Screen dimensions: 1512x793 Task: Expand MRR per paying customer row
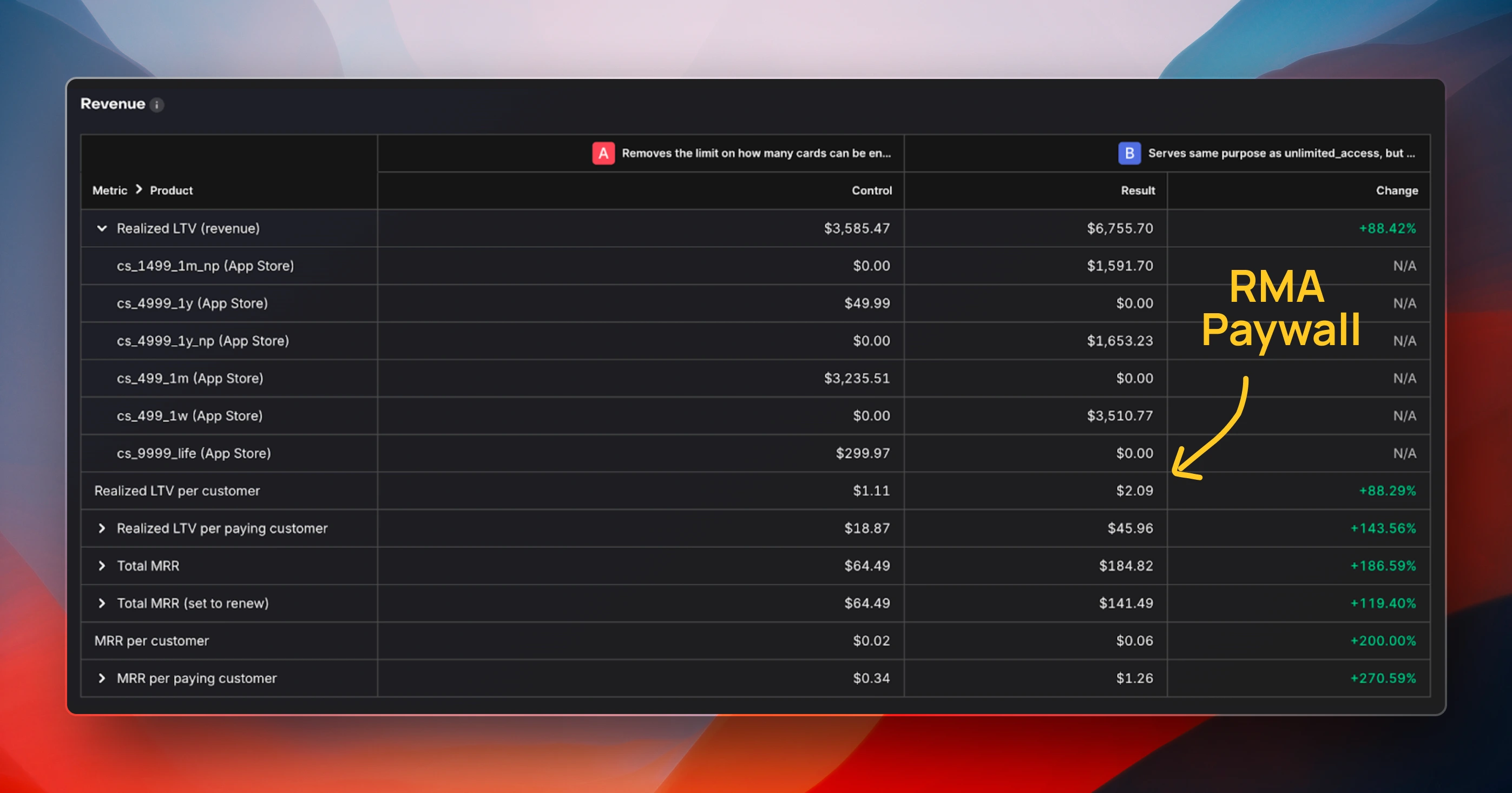tap(102, 679)
